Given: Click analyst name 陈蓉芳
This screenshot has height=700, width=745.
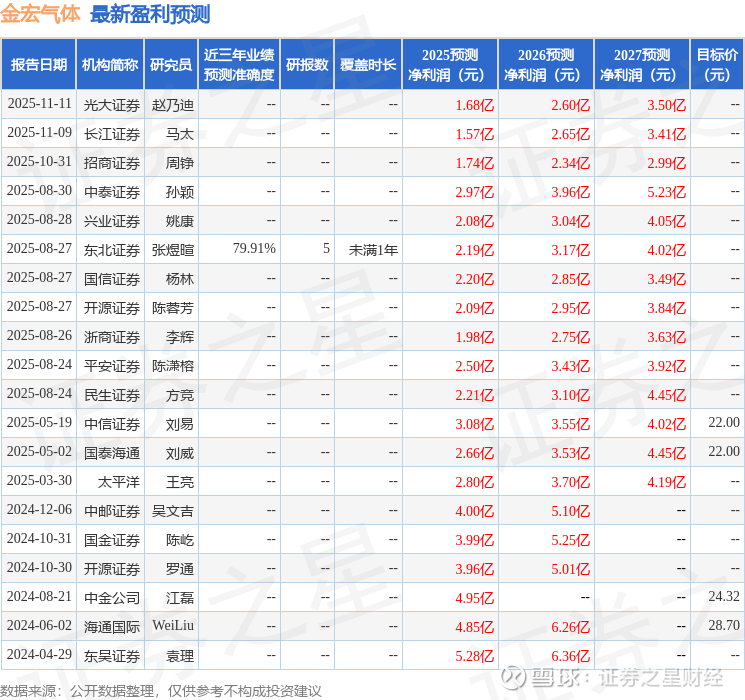Looking at the screenshot, I should (173, 308).
